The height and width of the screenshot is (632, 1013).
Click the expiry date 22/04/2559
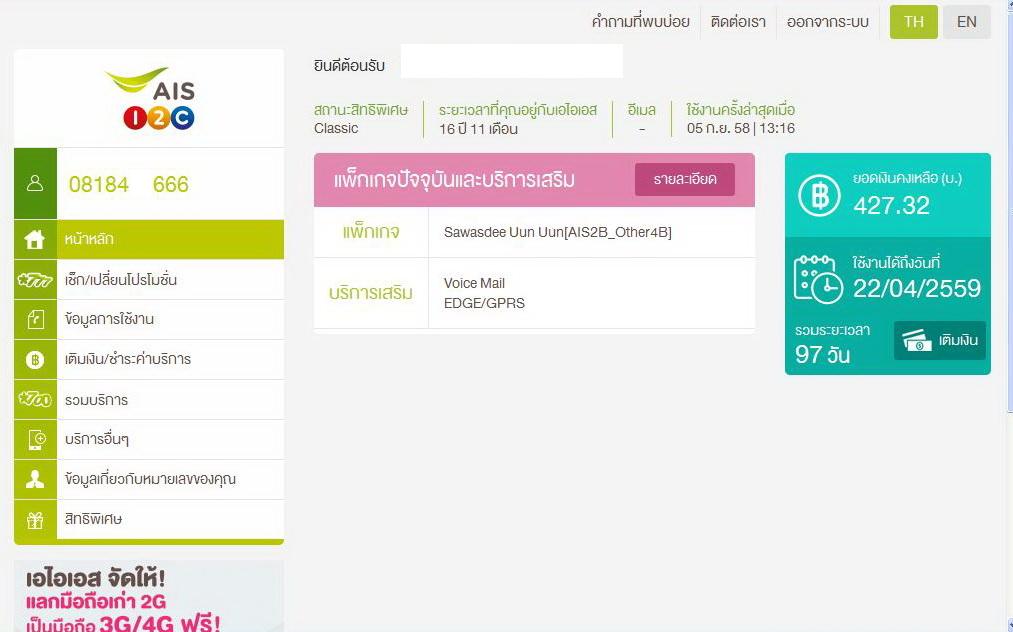[917, 288]
